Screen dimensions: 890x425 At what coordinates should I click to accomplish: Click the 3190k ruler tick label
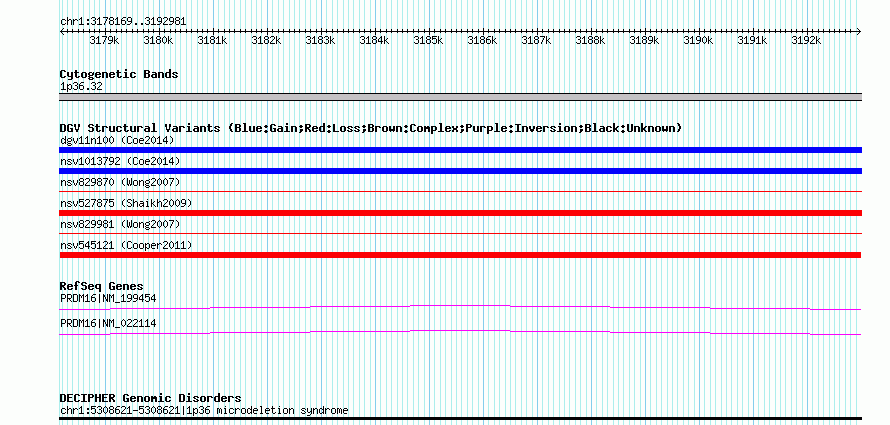[x=698, y=40]
